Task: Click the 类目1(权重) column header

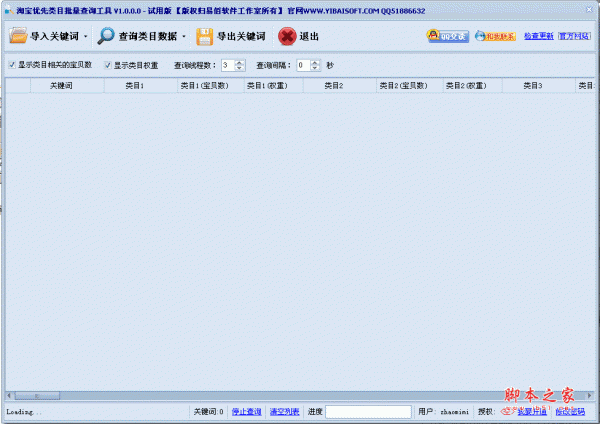Action: [274, 86]
